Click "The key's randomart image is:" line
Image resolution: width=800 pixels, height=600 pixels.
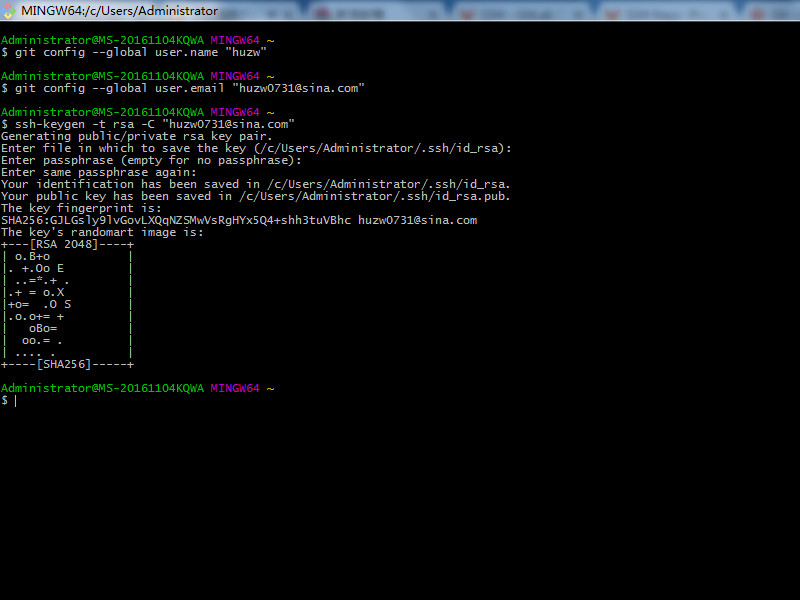102,232
